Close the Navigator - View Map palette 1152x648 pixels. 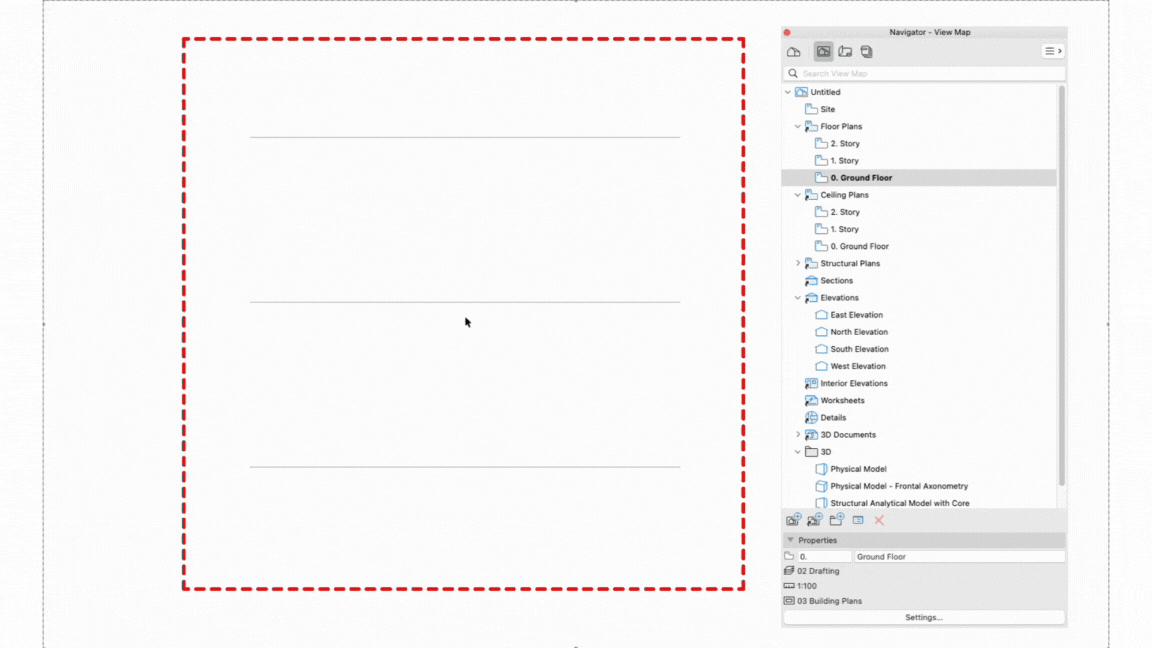pos(787,32)
